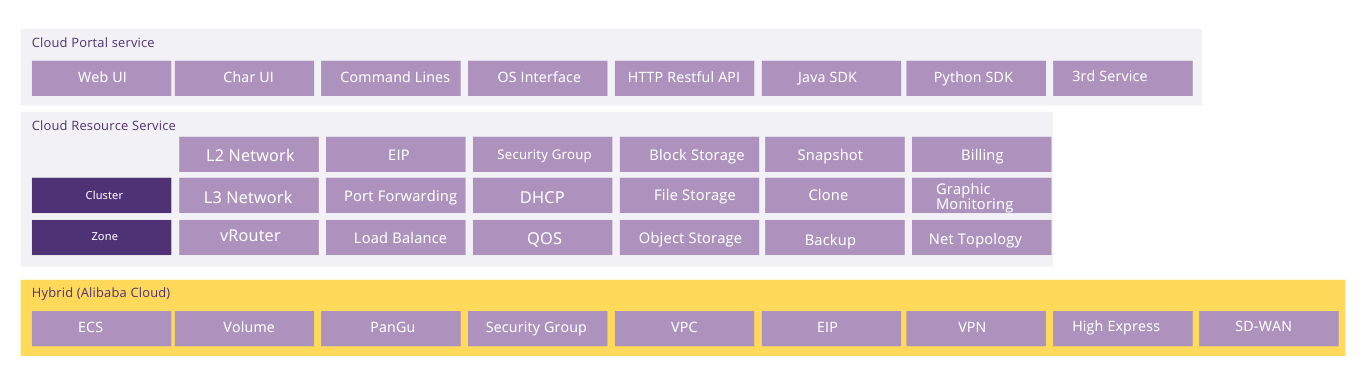This screenshot has height=387, width=1365.
Task: Select the Cloud Portal service heading
Action: (93, 43)
